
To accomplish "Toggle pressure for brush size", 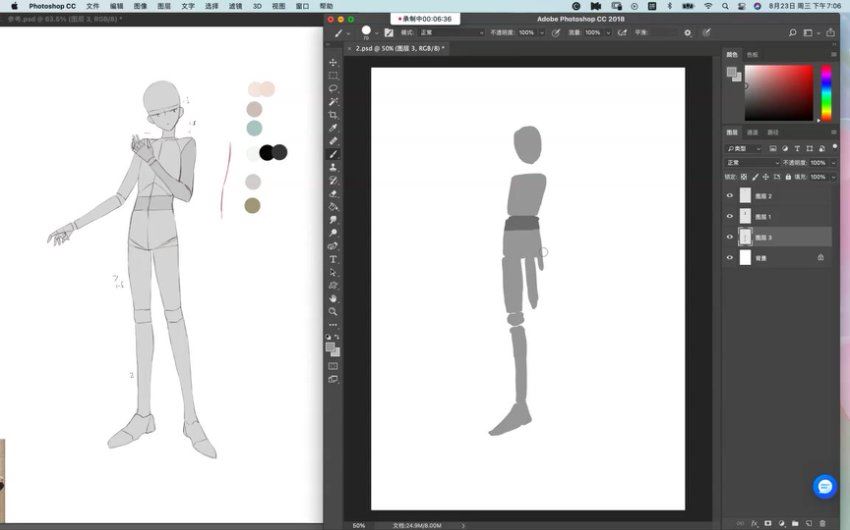I will click(x=706, y=33).
